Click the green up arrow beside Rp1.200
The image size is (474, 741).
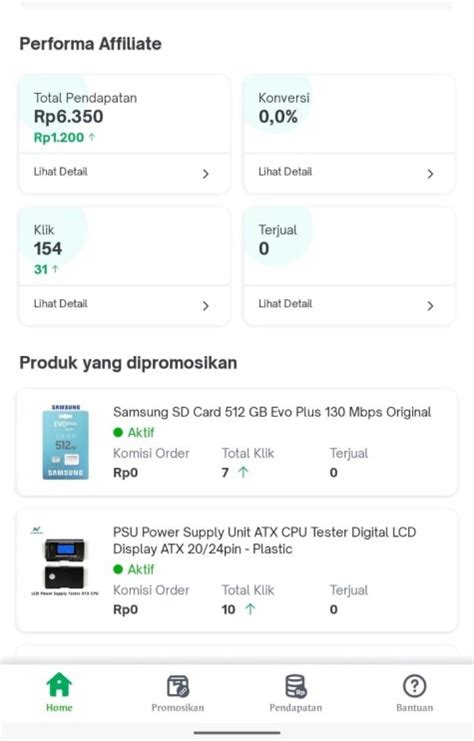pos(92,137)
